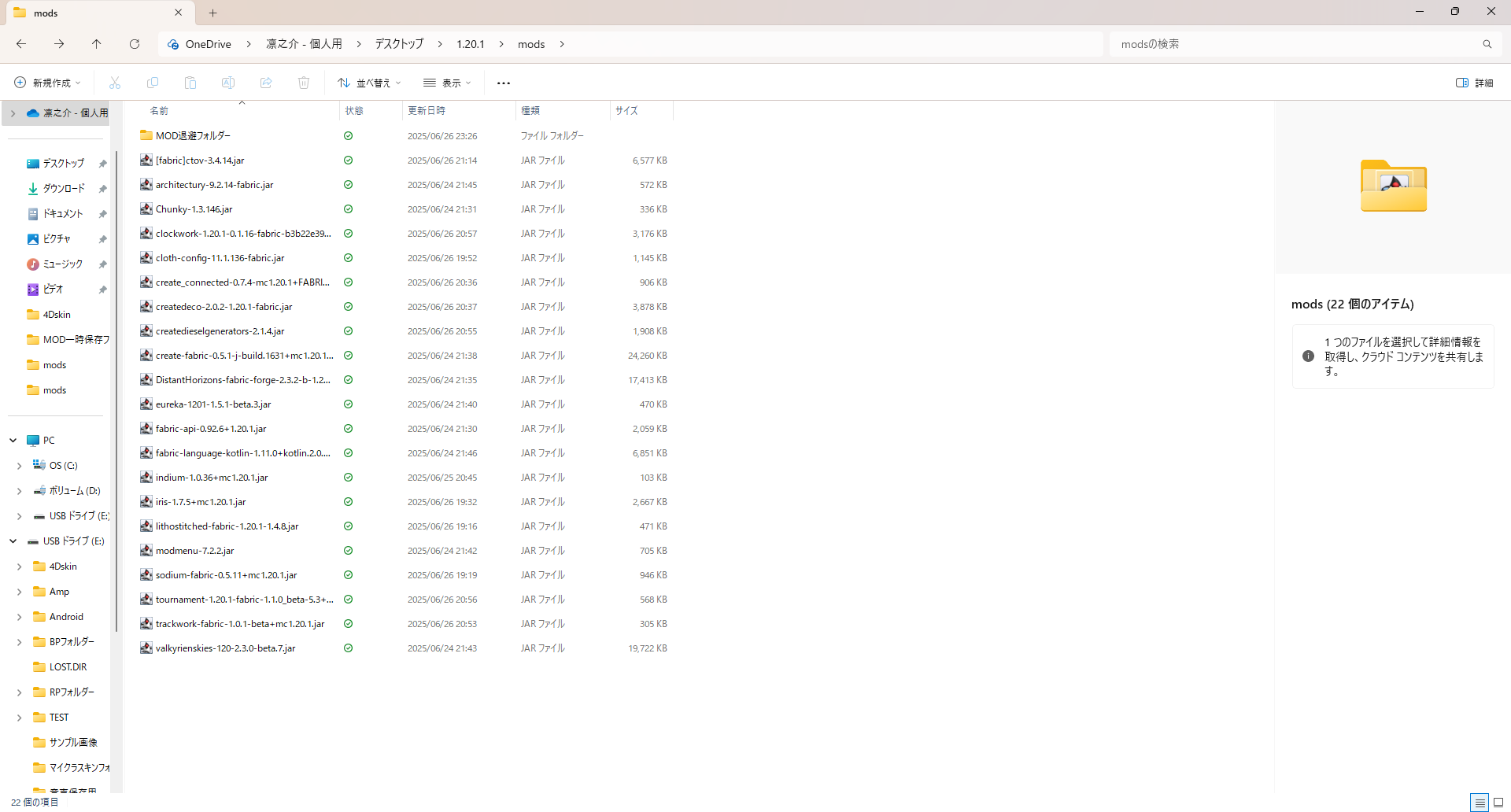The width and height of the screenshot is (1511, 812).
Task: Click the MOD退避フォルダー folder icon
Action: (x=146, y=135)
